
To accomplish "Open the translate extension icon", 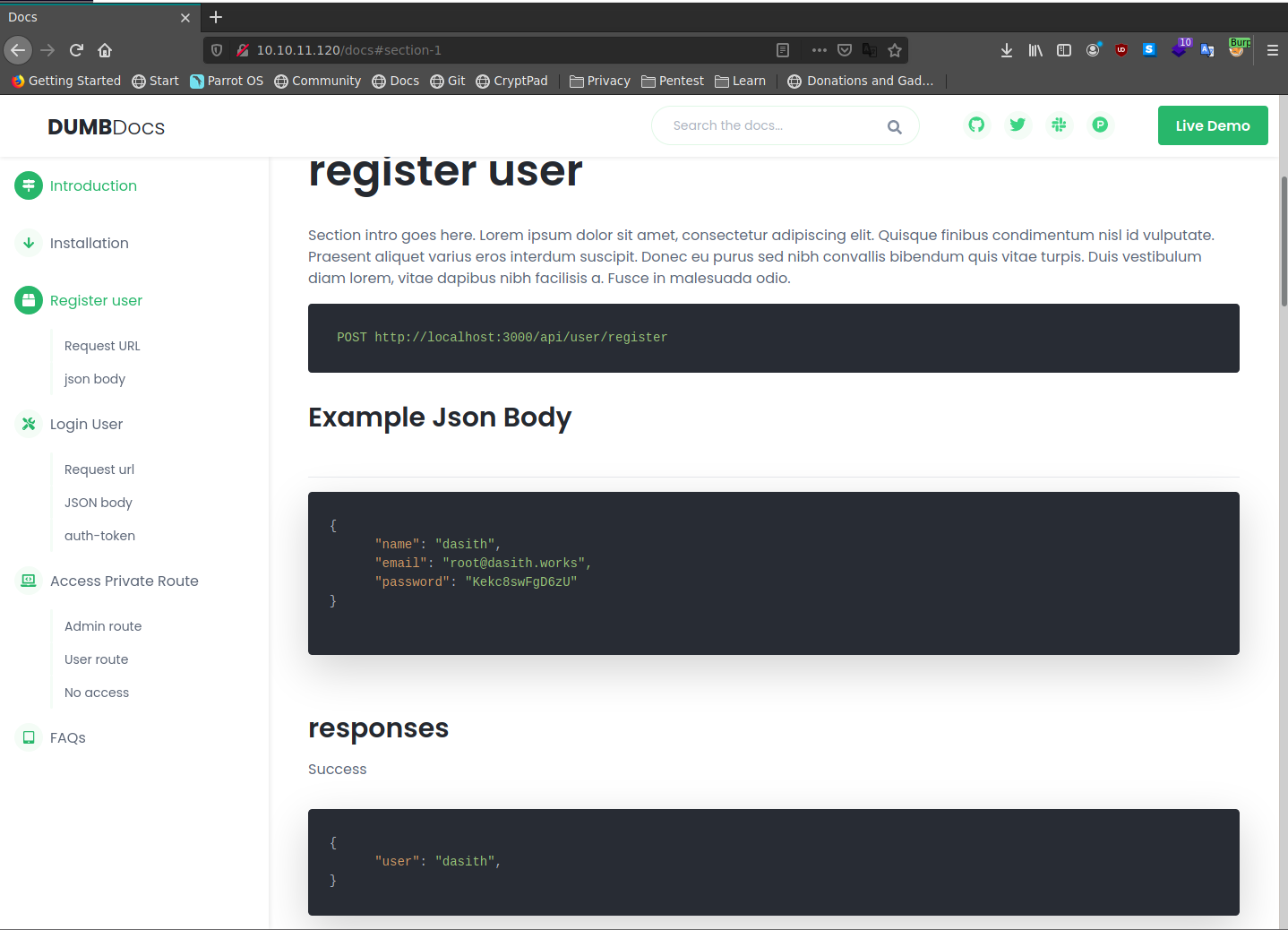I will click(x=1207, y=50).
